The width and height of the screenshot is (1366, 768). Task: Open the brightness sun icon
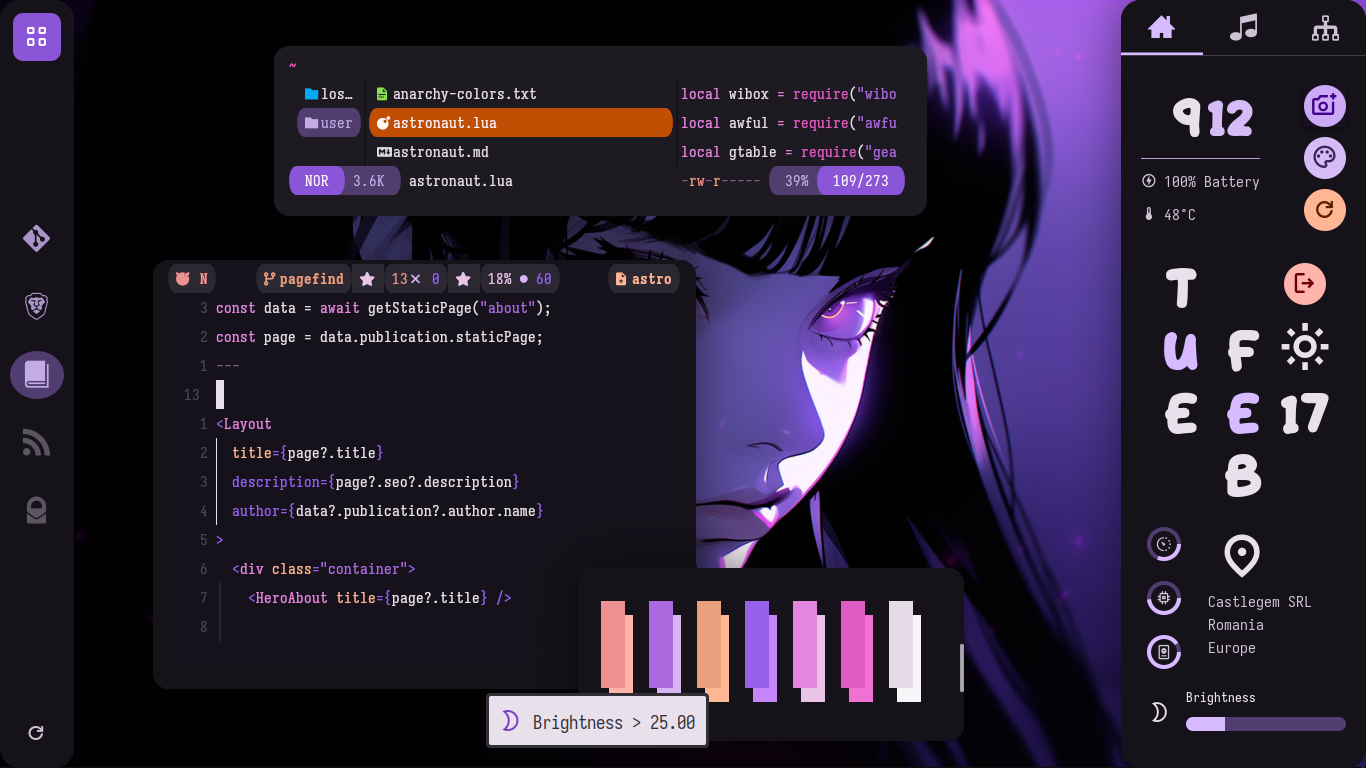coord(1304,348)
